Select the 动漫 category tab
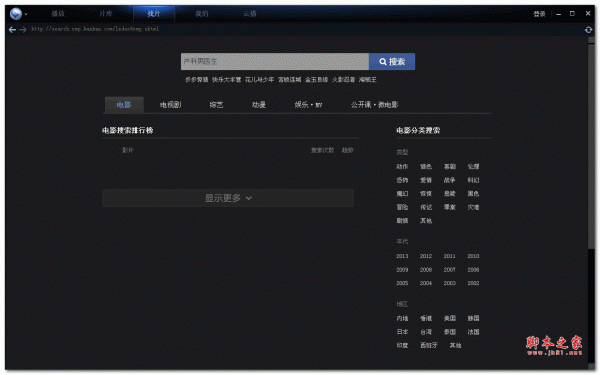This screenshot has height=375, width=600. [x=259, y=105]
